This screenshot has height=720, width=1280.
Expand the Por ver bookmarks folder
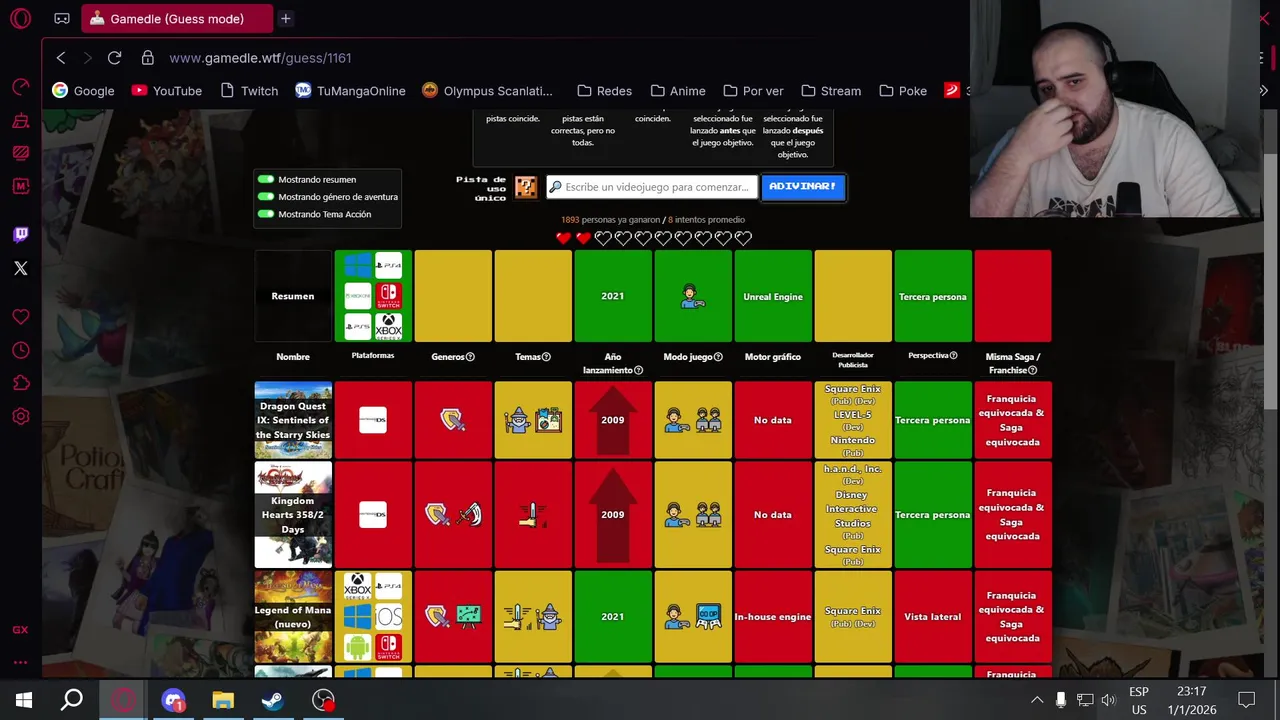(x=753, y=91)
